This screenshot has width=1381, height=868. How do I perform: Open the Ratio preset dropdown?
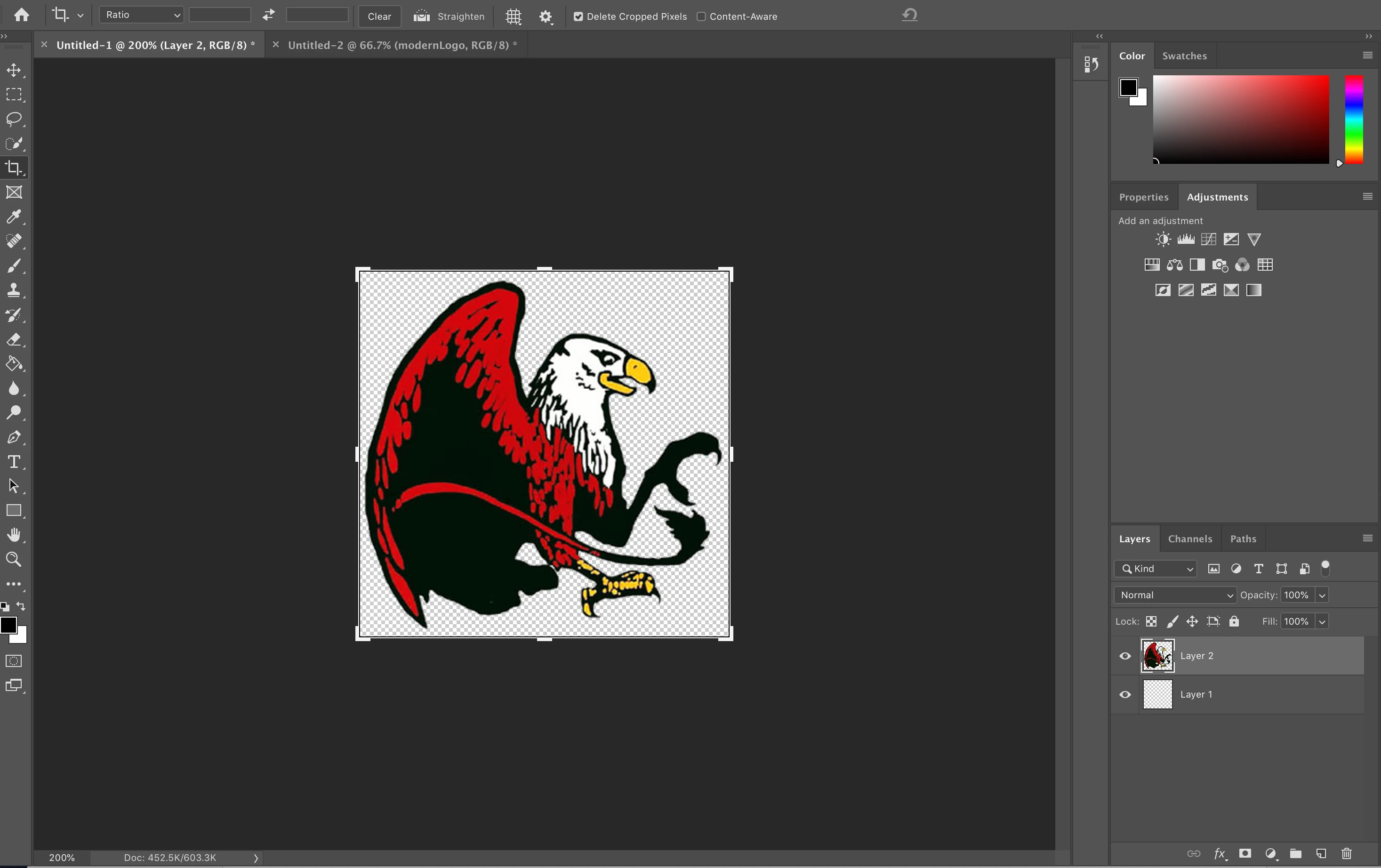142,15
